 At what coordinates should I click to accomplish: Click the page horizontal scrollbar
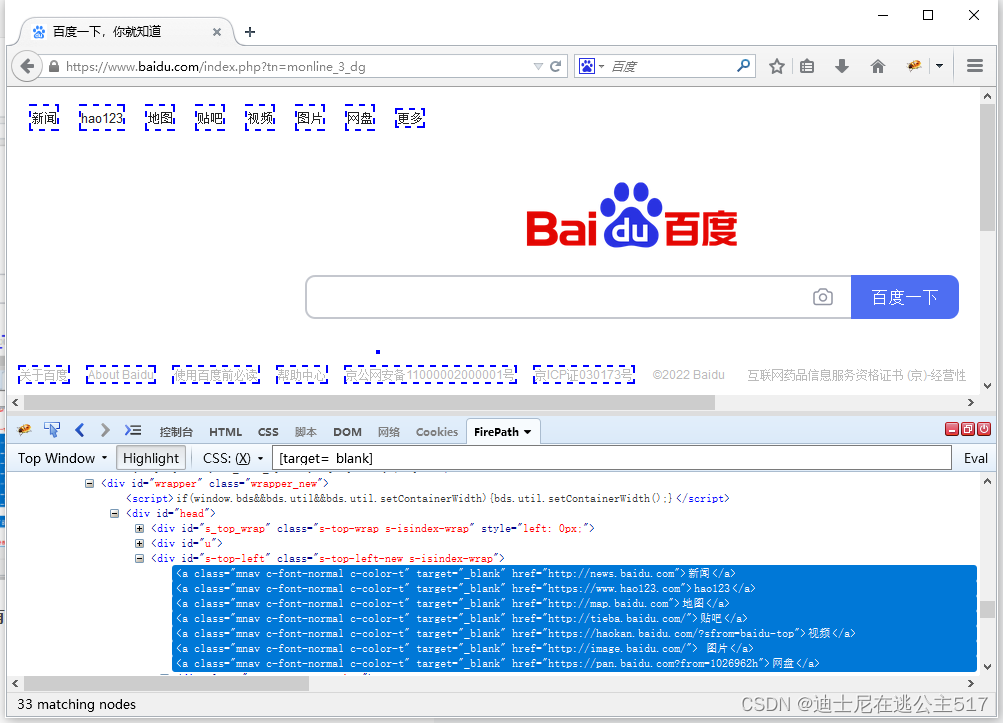(368, 402)
